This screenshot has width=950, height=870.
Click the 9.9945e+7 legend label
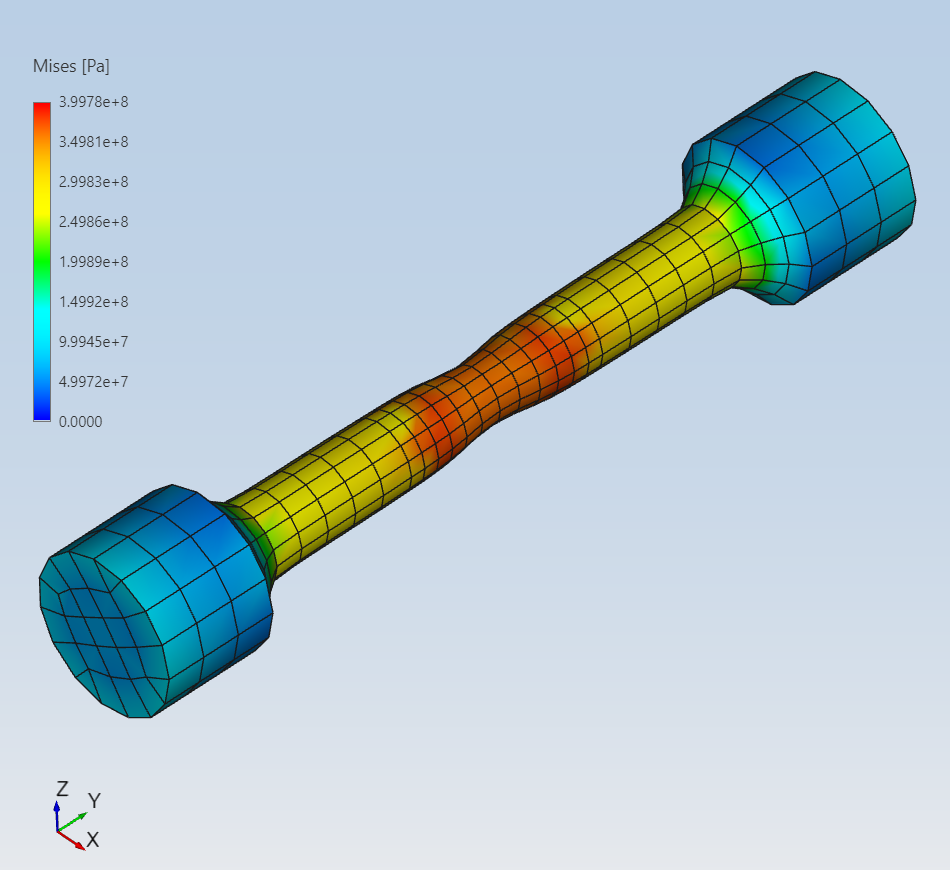pyautogui.click(x=94, y=342)
